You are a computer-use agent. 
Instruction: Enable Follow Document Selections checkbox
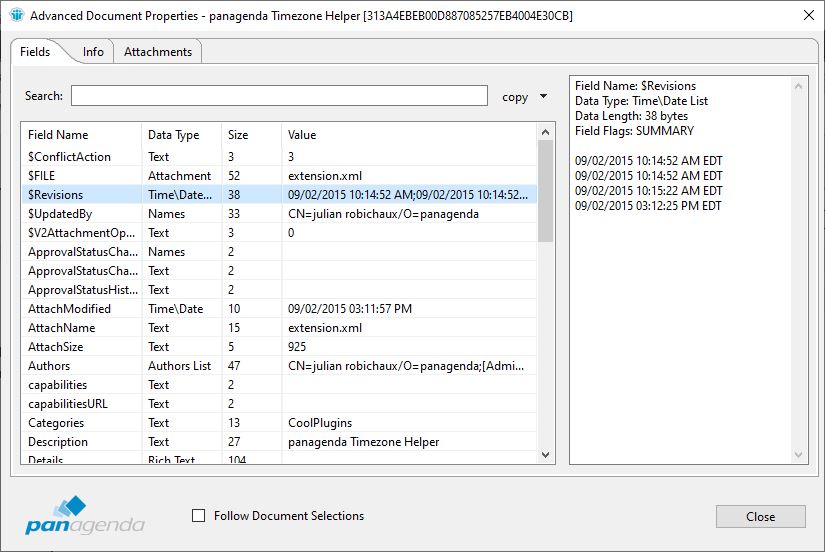199,516
